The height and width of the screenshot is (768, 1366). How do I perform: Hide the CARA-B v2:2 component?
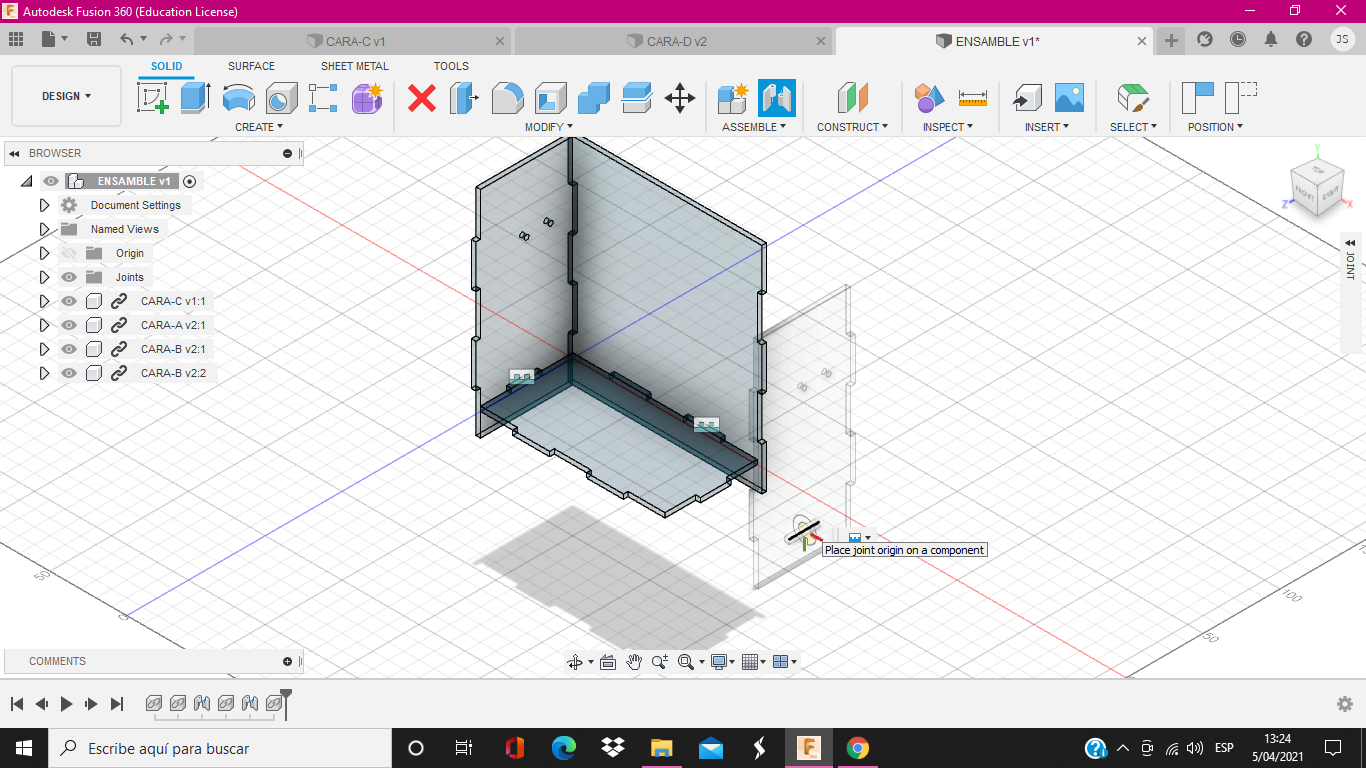[69, 373]
